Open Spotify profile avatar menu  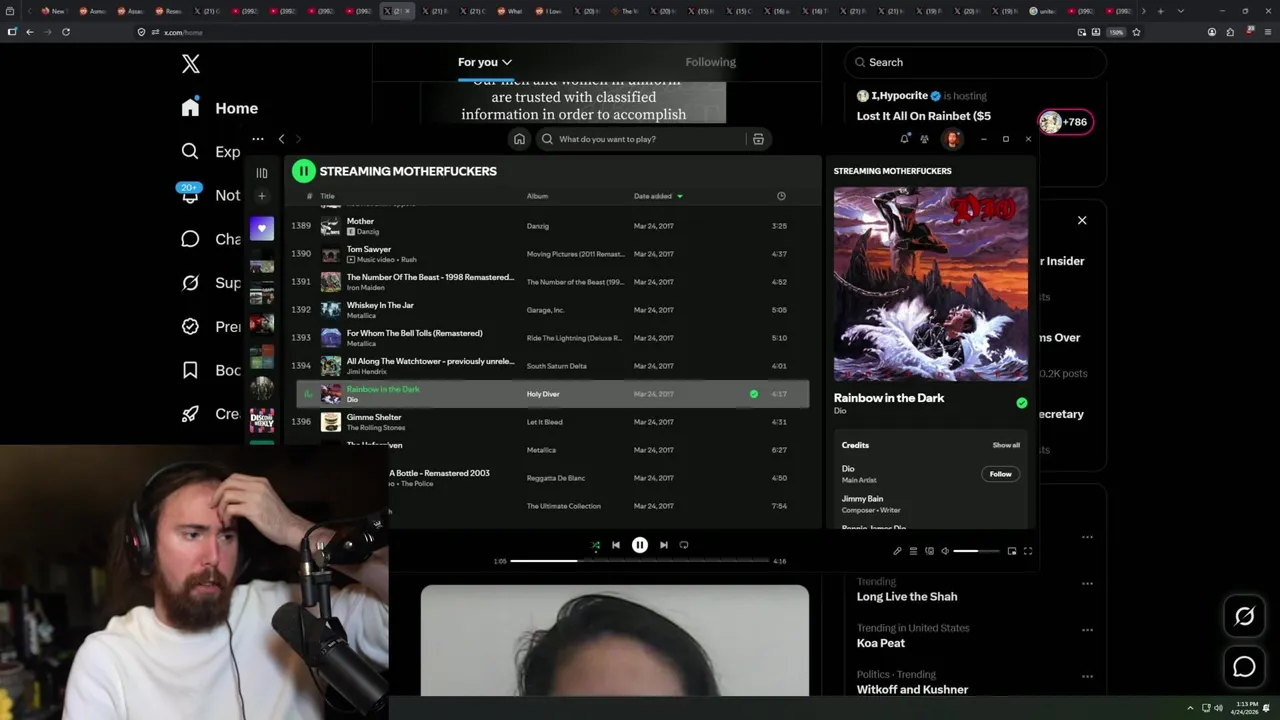click(x=952, y=139)
